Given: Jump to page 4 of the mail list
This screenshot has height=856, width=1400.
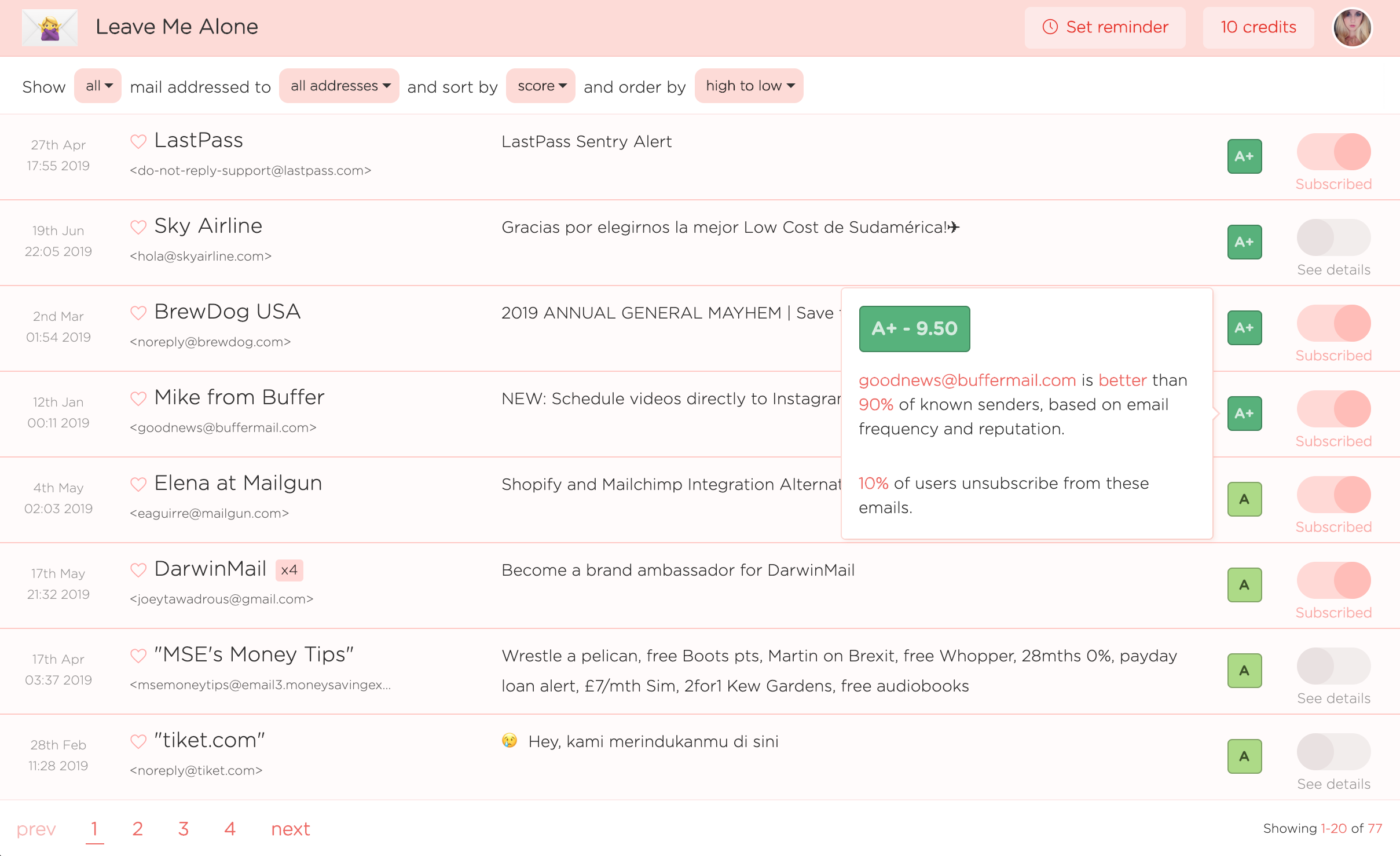Looking at the screenshot, I should (x=230, y=829).
